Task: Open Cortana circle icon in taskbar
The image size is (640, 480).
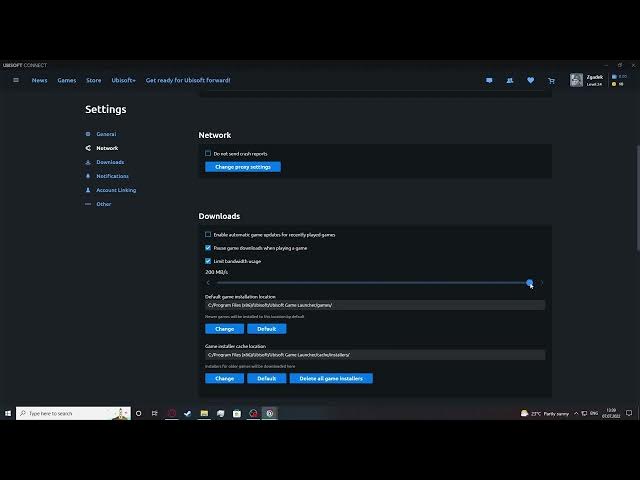Action: tap(139, 413)
